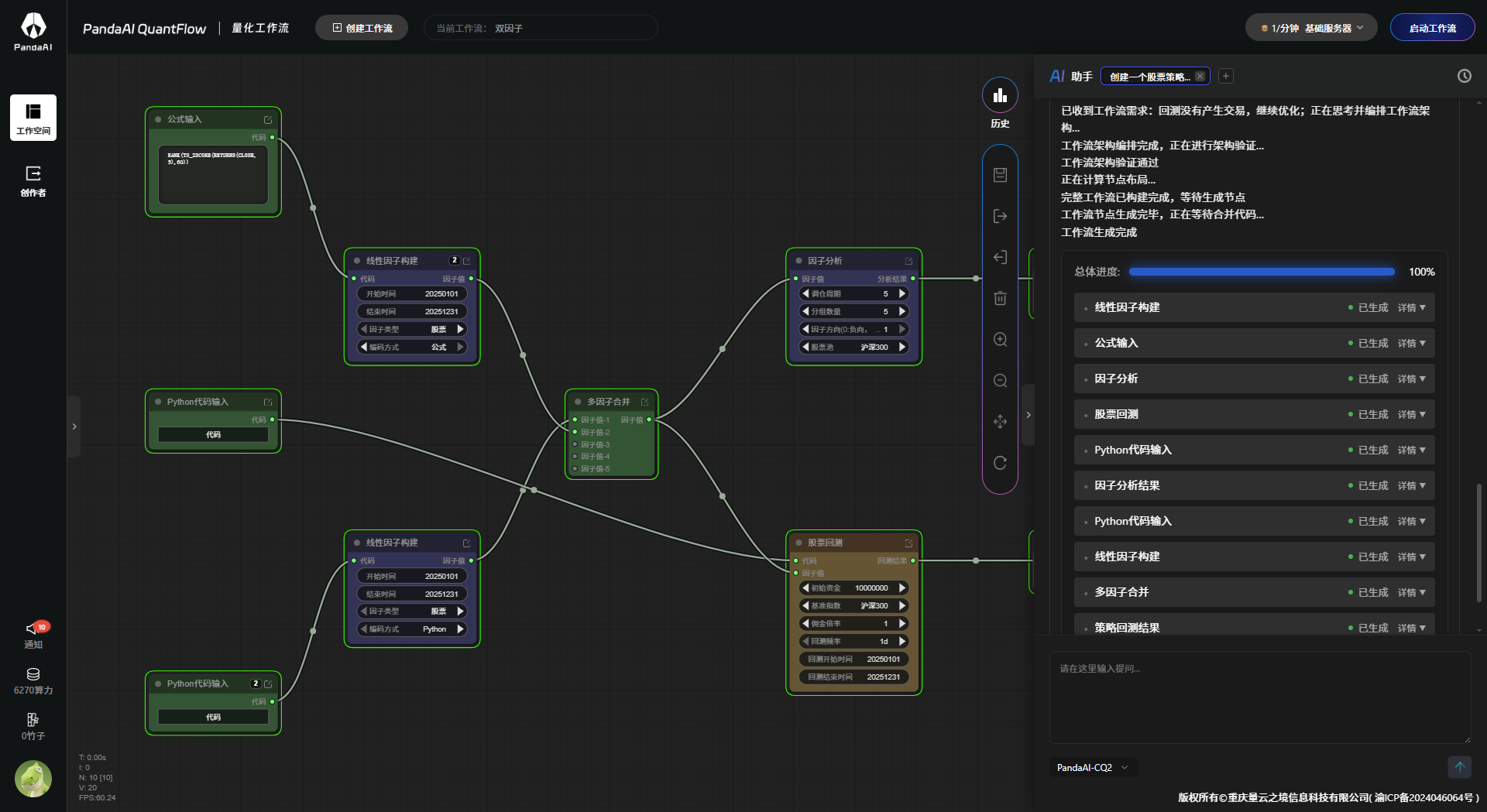Click the save icon in canvas toolbar
This screenshot has height=812, width=1487.
pos(1000,175)
